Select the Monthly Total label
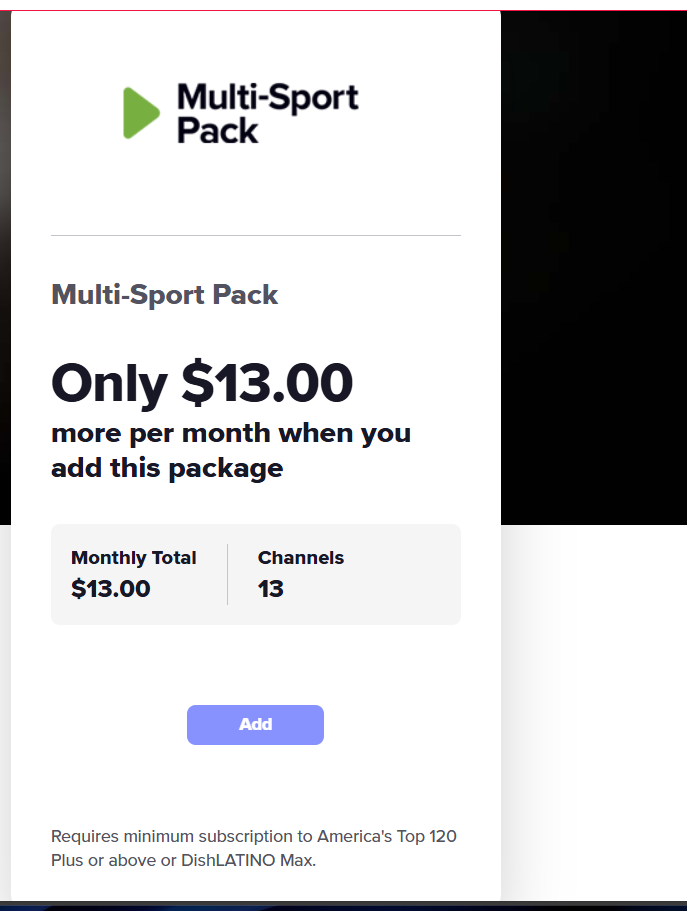687x911 pixels. point(134,558)
